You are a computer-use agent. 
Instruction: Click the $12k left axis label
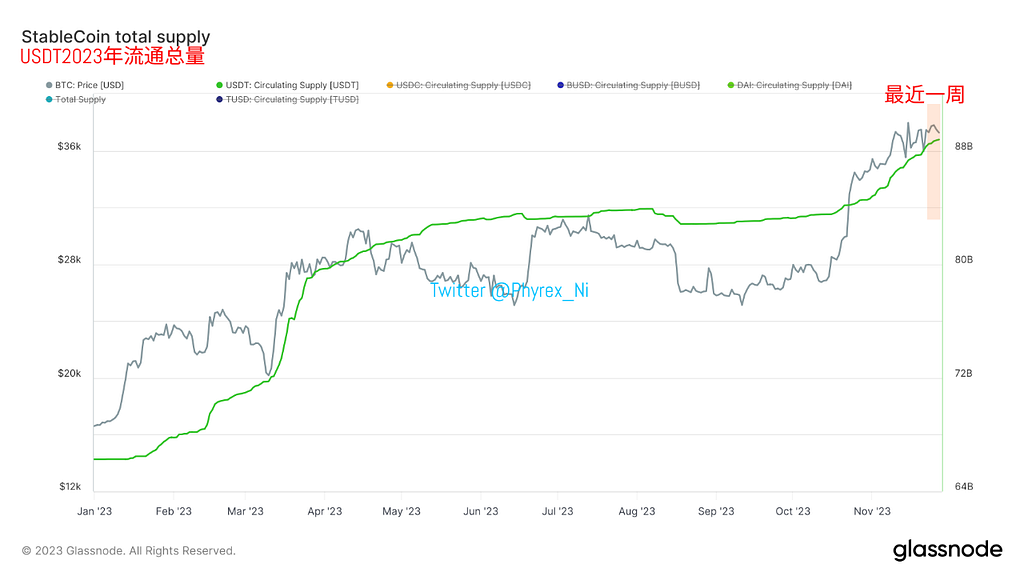coord(69,487)
